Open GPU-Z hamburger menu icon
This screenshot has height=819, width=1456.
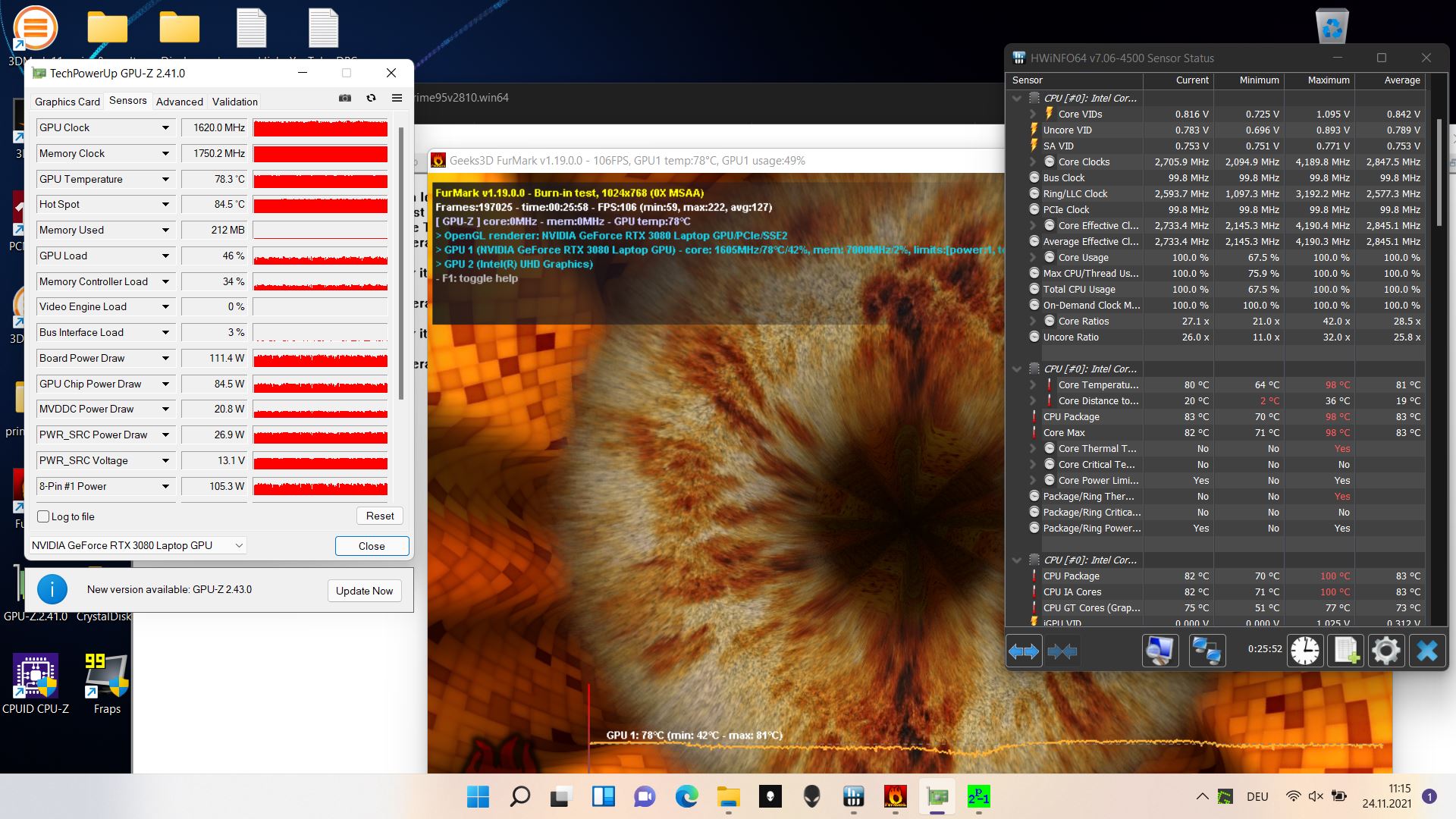pyautogui.click(x=397, y=98)
